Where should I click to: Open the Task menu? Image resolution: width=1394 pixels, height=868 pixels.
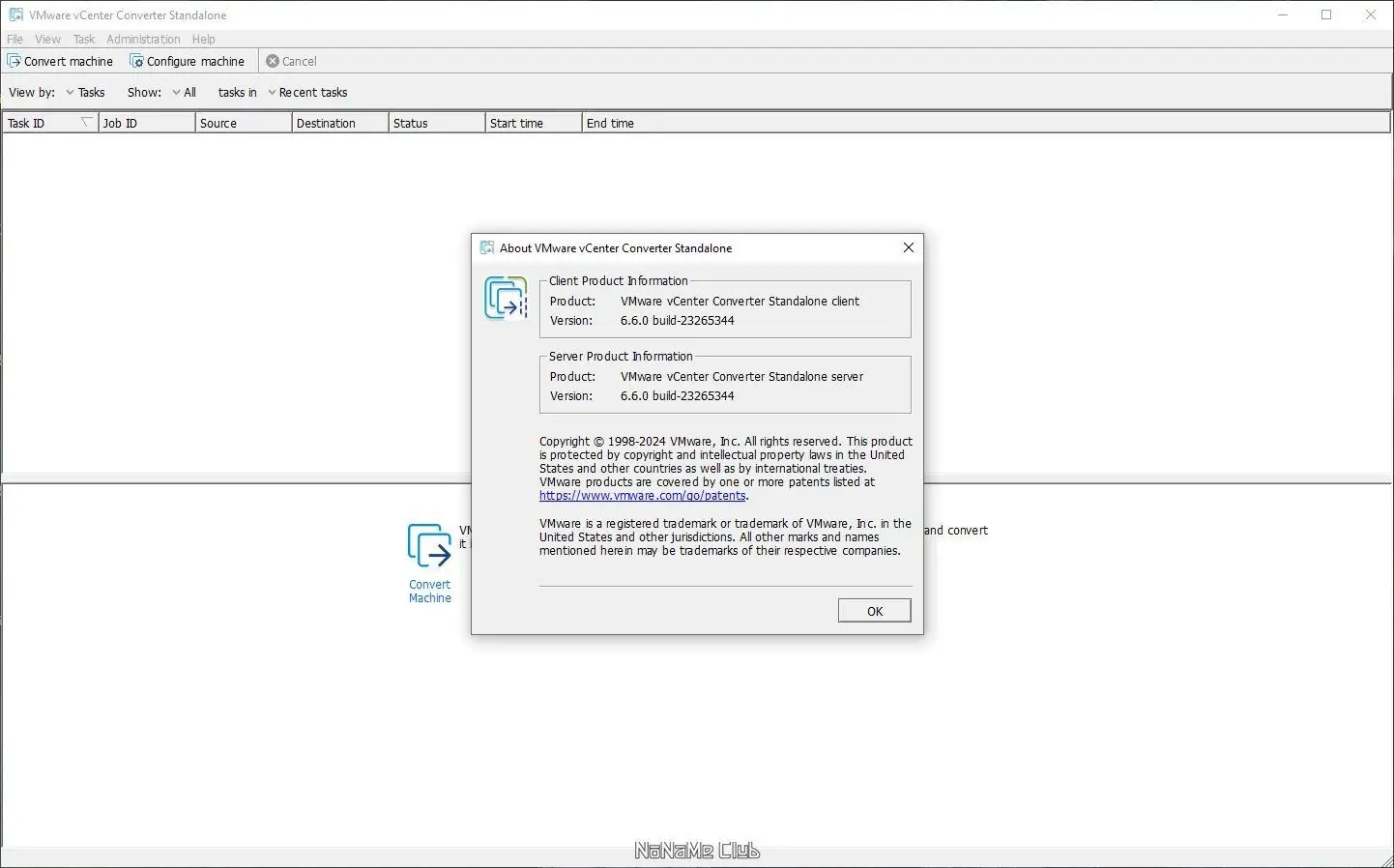point(84,39)
